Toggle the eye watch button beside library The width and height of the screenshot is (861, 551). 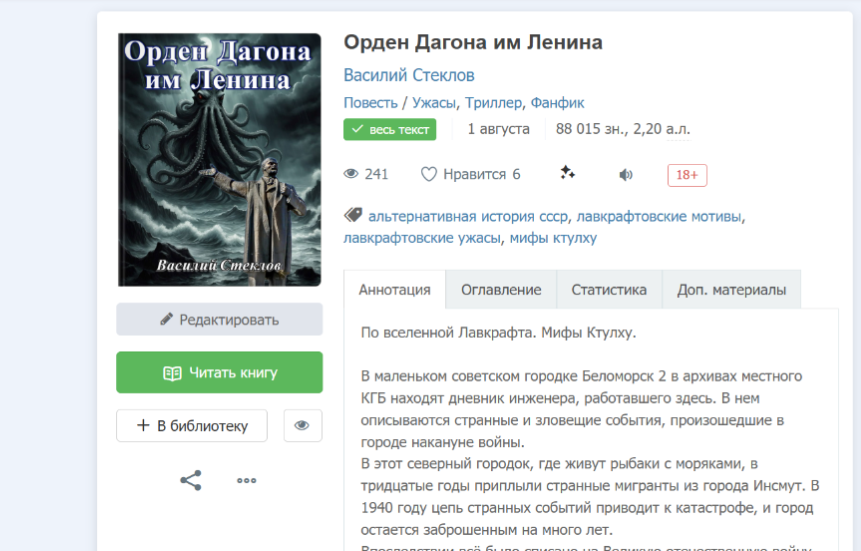(303, 425)
